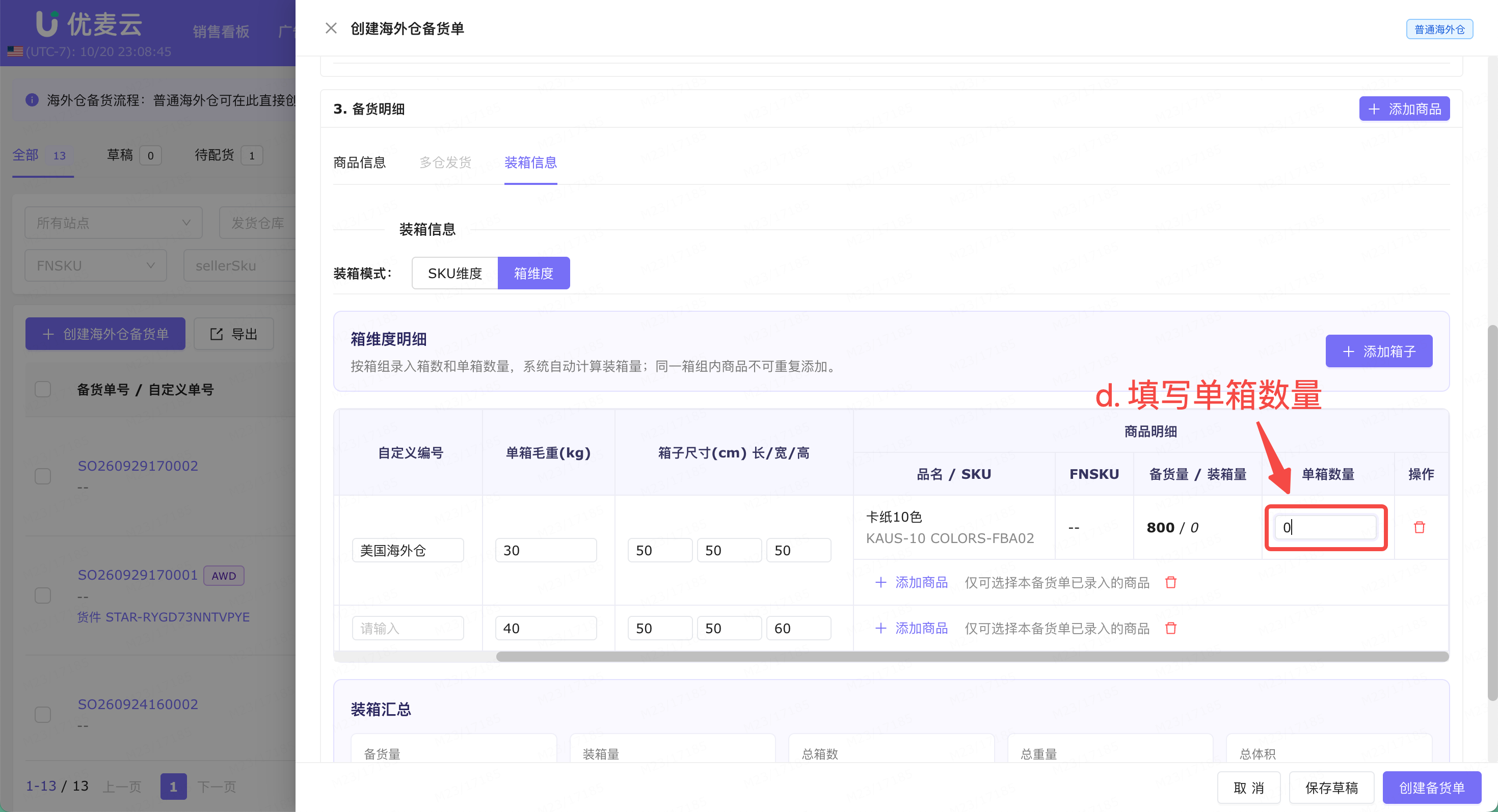The height and width of the screenshot is (812, 1498).
Task: Open order link SO260929170002
Action: tap(138, 466)
